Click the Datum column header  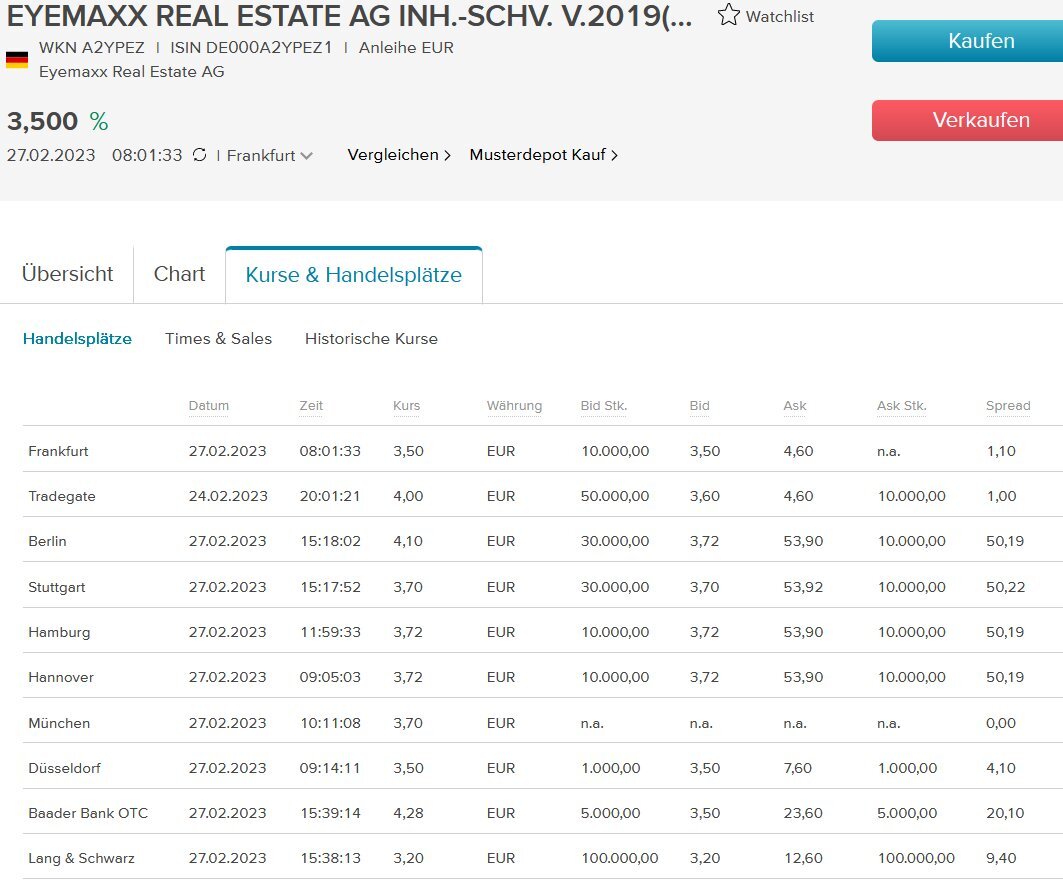point(209,405)
